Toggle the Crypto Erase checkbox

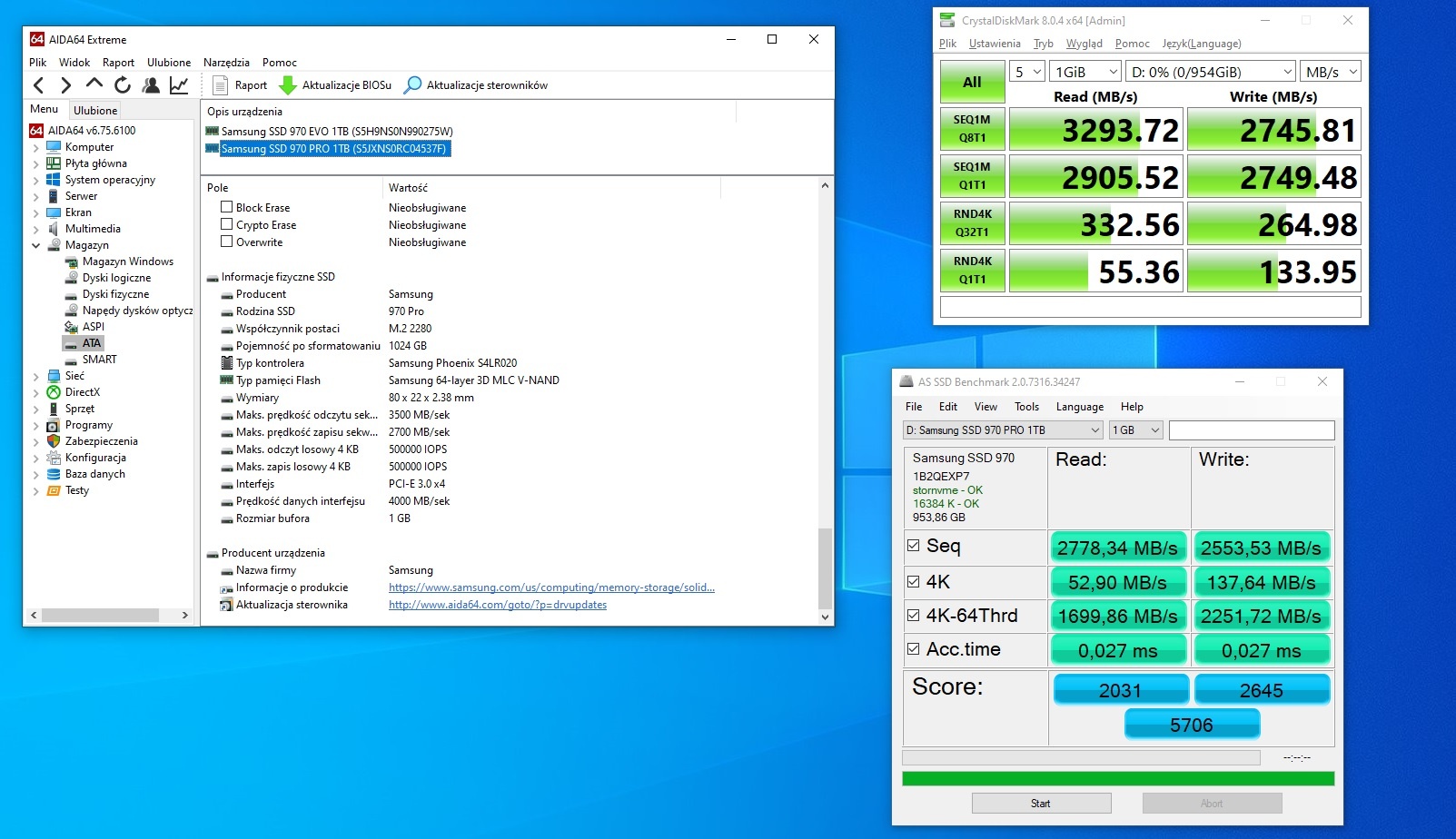coord(227,224)
